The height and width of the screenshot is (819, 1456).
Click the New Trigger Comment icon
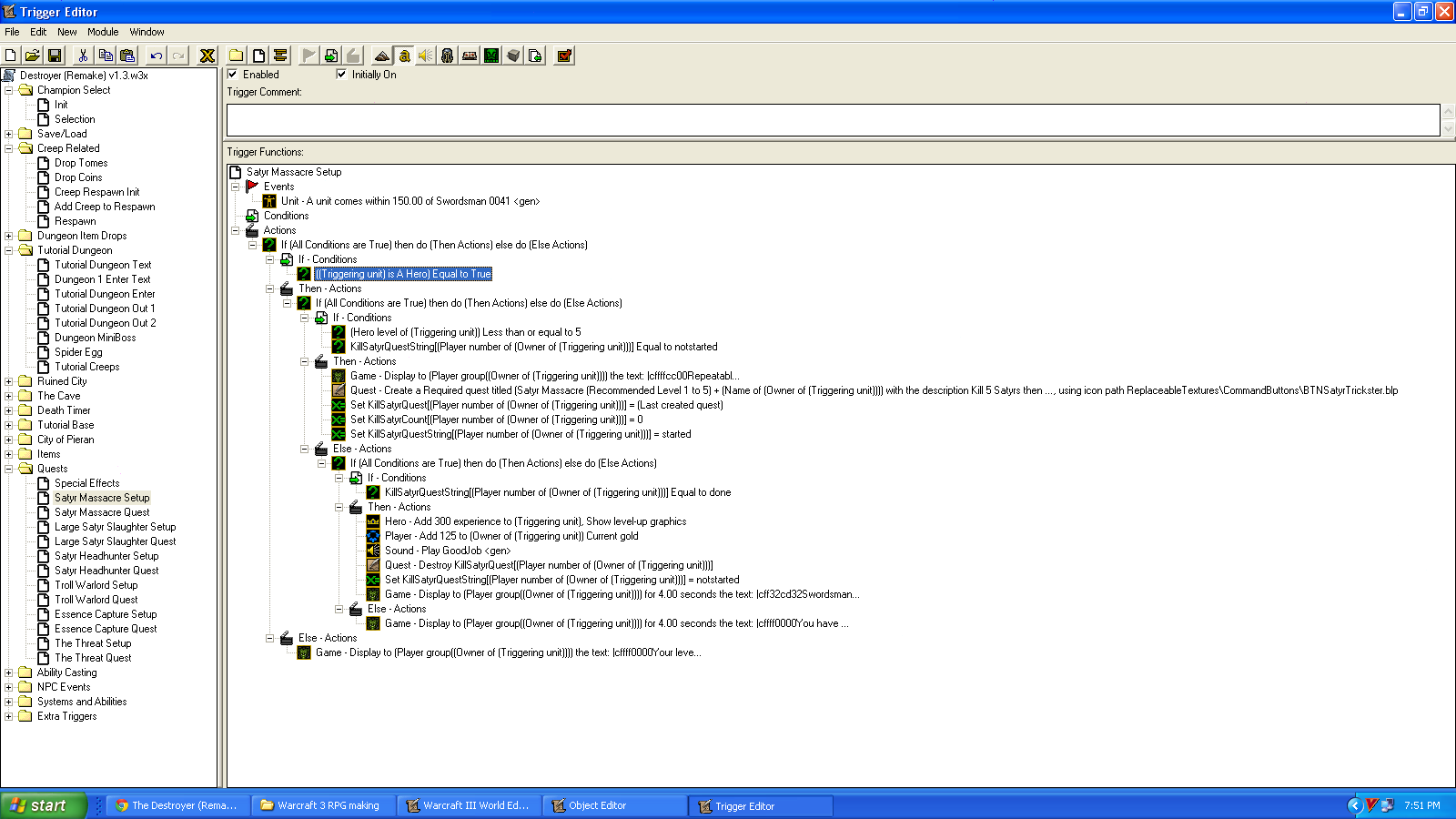point(280,56)
